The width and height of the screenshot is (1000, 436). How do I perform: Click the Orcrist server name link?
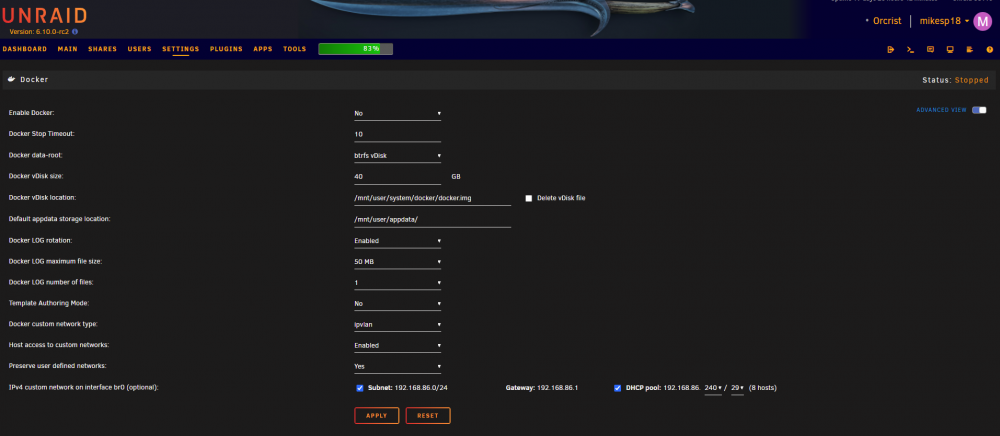887,21
